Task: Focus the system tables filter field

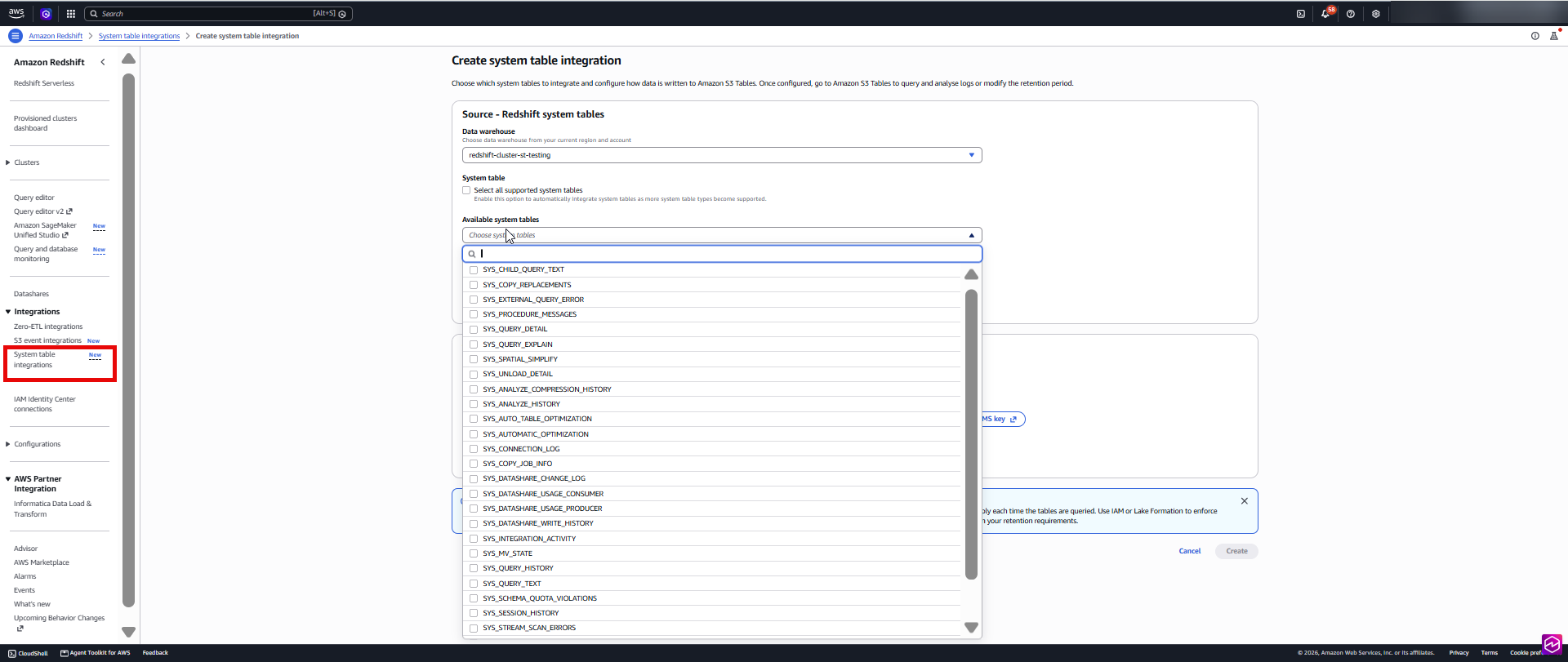Action: point(722,254)
